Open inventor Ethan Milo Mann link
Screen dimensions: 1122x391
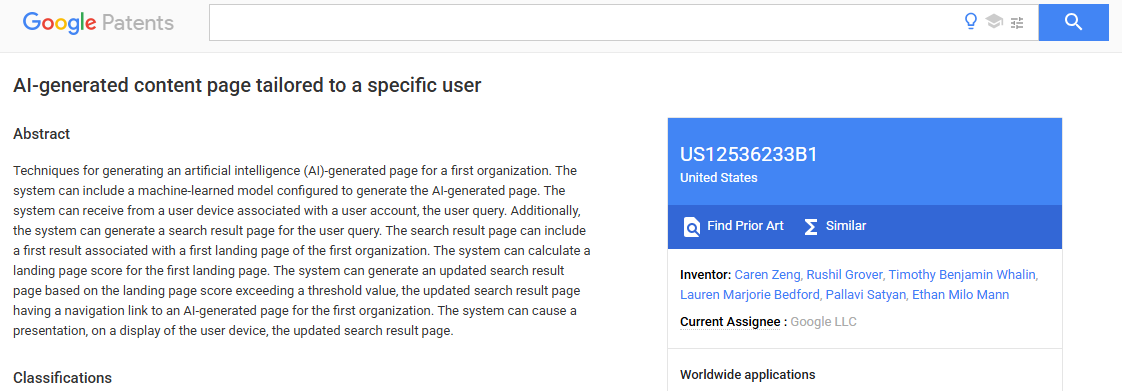(x=960, y=294)
